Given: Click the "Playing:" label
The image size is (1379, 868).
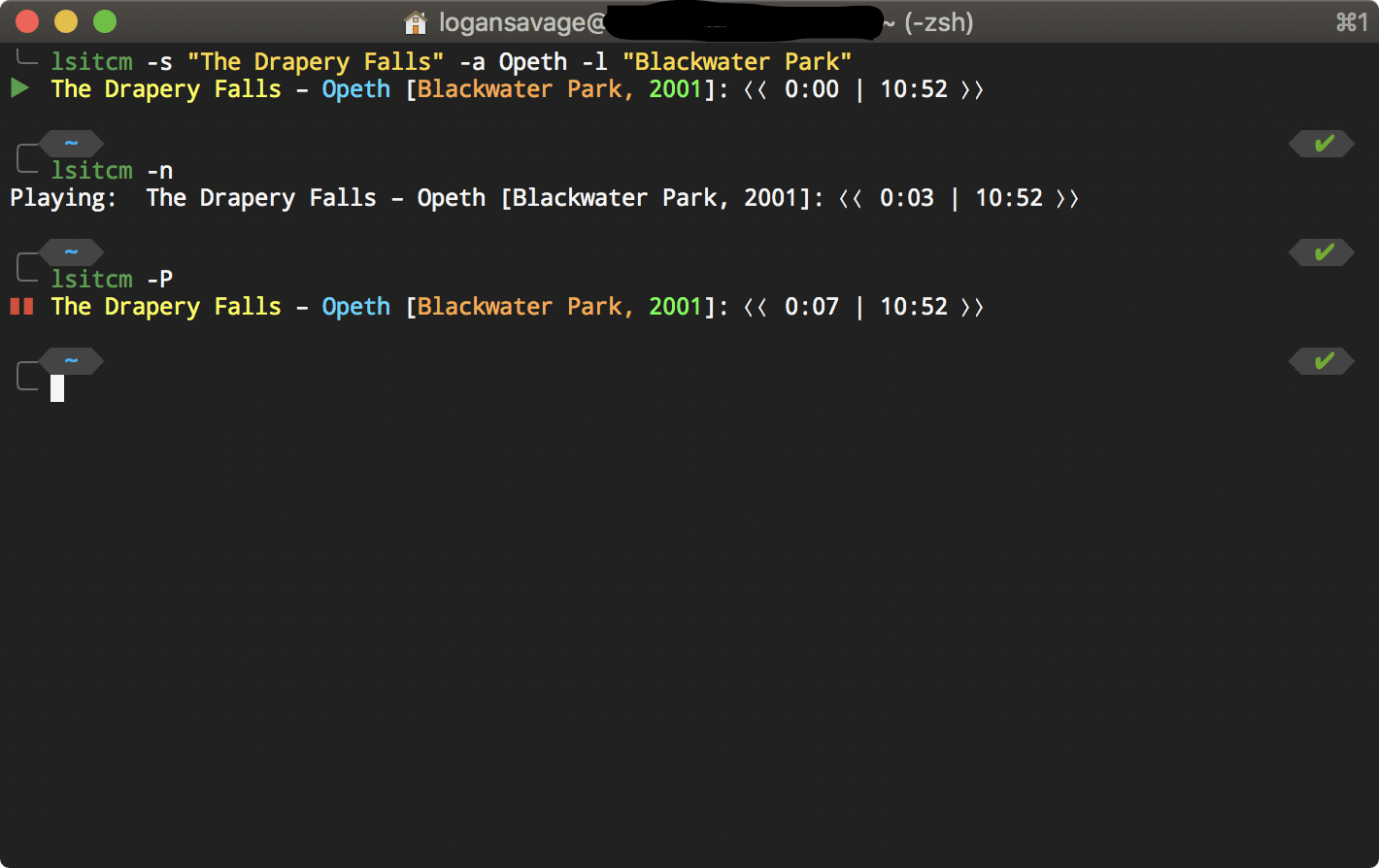Looking at the screenshot, I should (64, 198).
